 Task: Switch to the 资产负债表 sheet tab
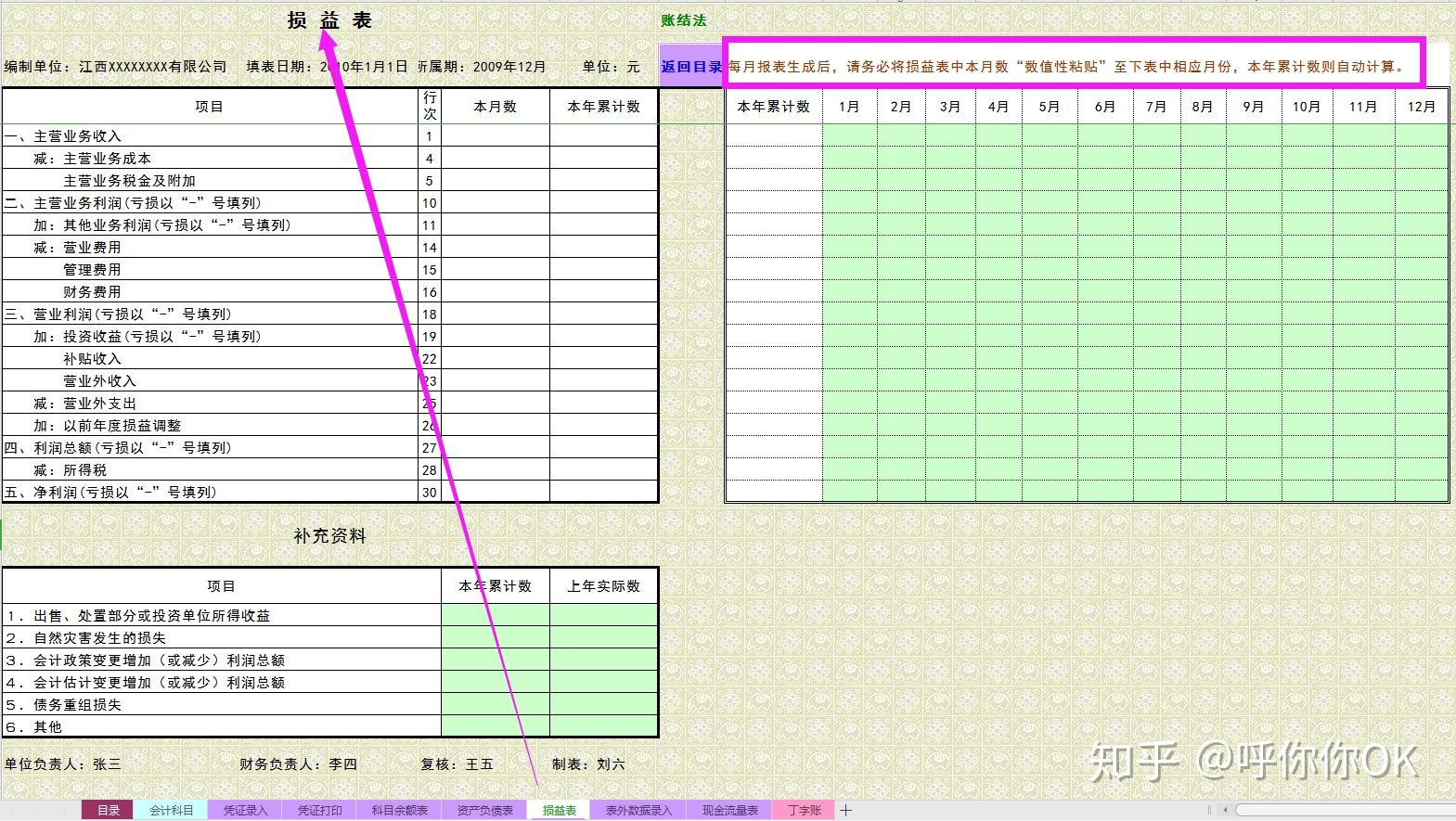coord(484,810)
